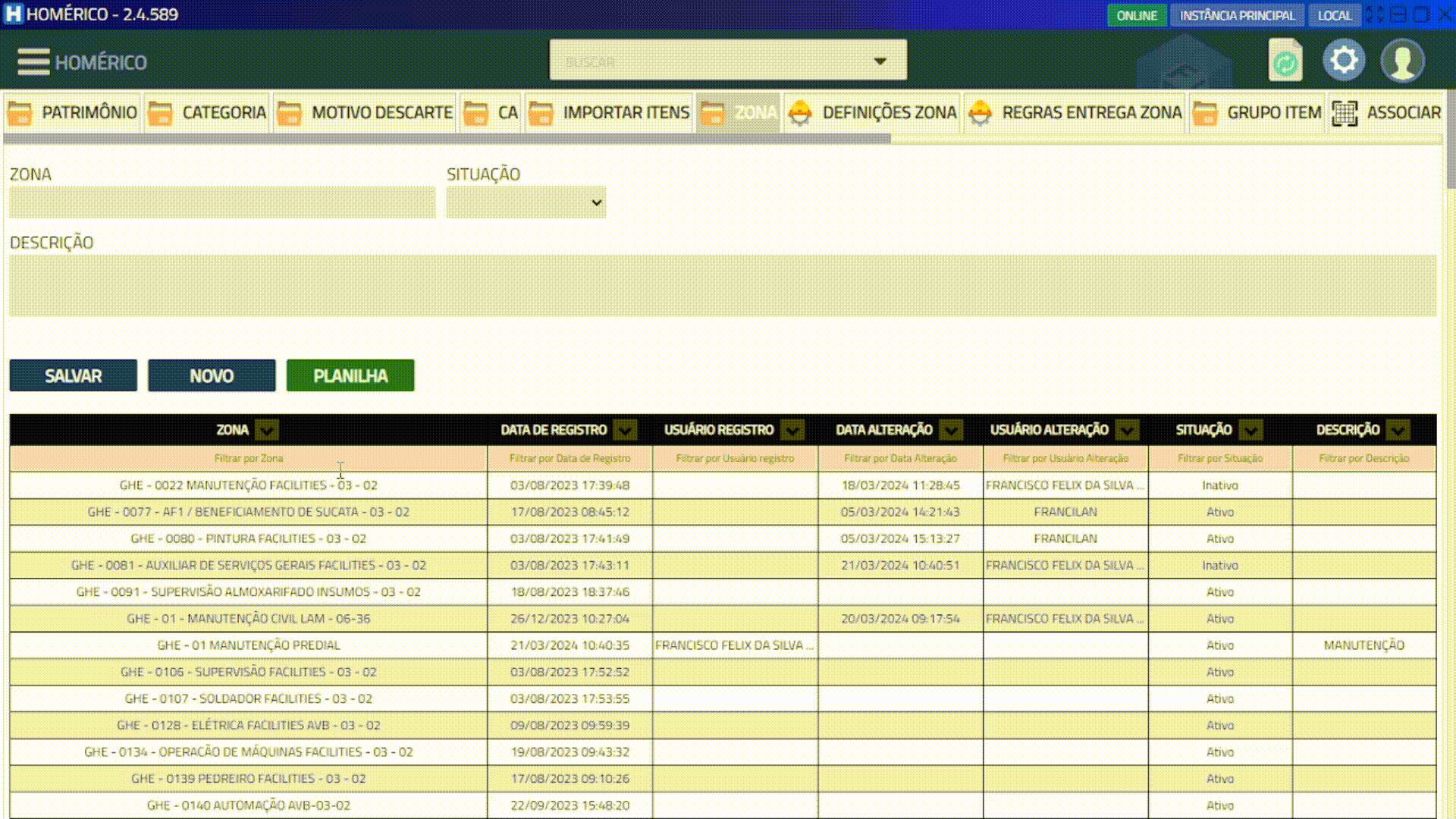Image resolution: width=1456 pixels, height=819 pixels.
Task: Click the Regras Entrega Zona helmet icon
Action: pyautogui.click(x=980, y=113)
